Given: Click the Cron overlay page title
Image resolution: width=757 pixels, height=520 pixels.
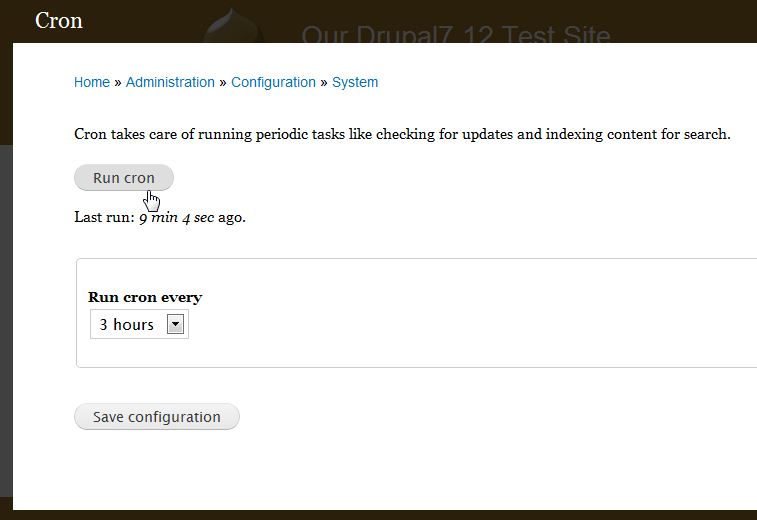Looking at the screenshot, I should [59, 20].
